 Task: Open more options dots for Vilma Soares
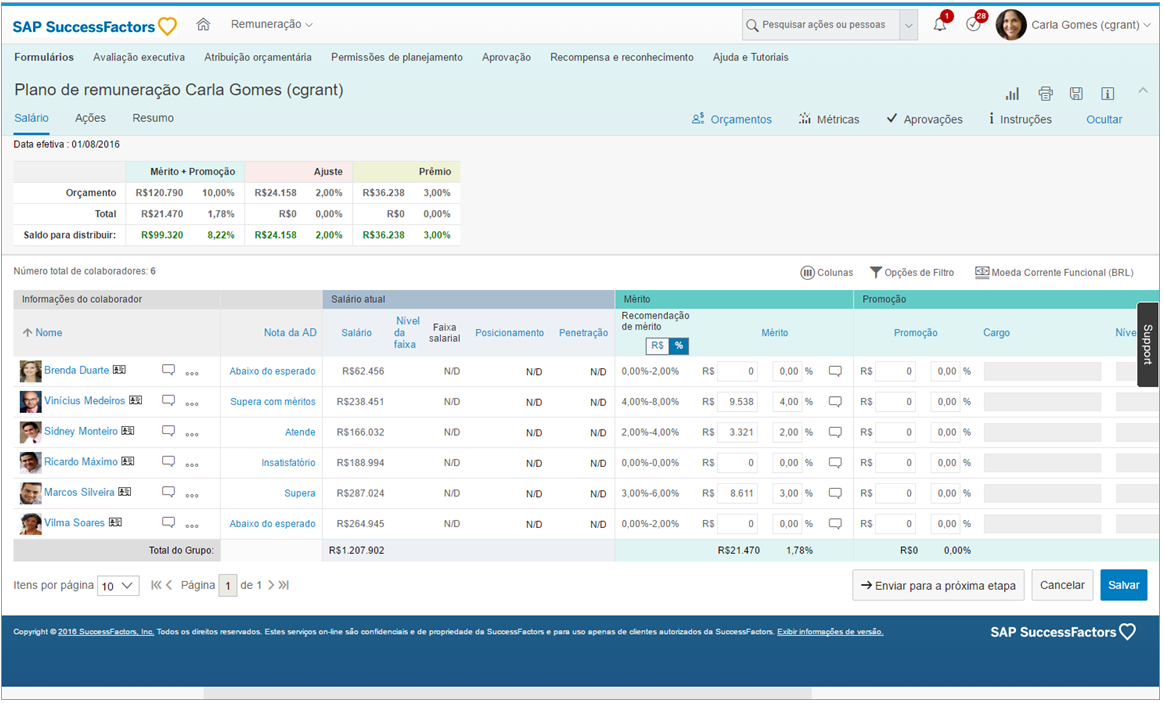pos(192,526)
